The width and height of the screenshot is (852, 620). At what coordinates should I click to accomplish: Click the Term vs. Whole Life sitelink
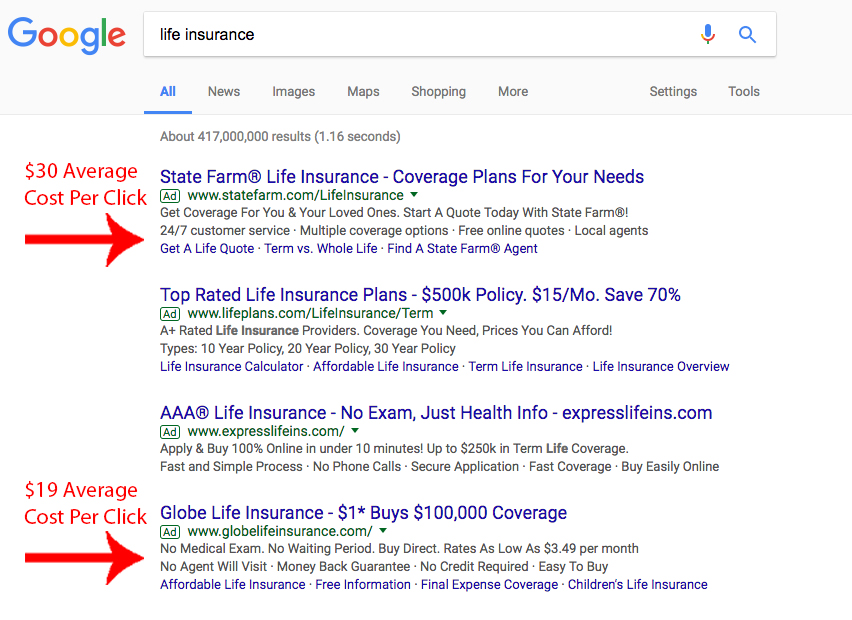[x=321, y=248]
